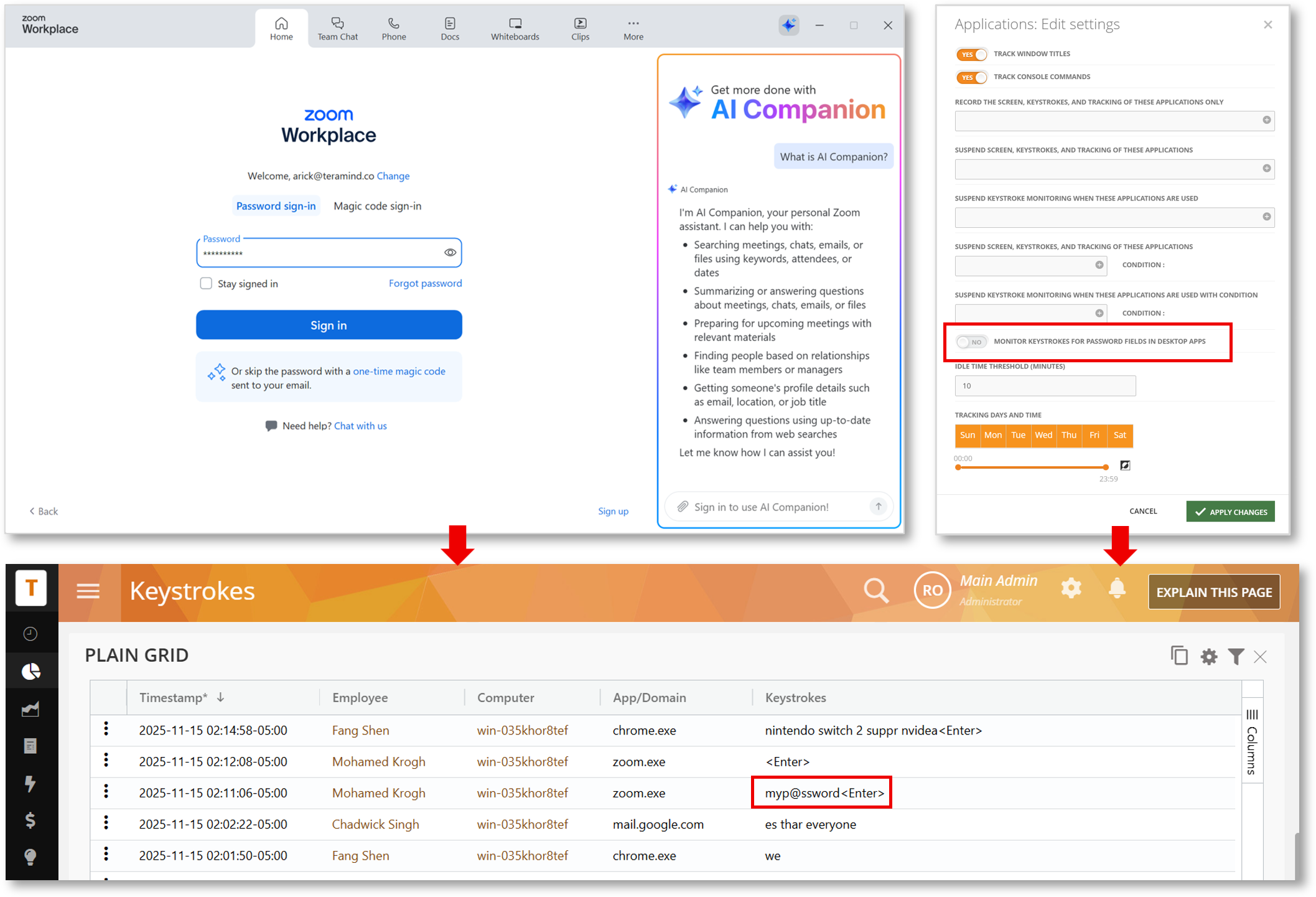Image resolution: width=1316 pixels, height=897 pixels.
Task: Click the Forgot password link
Action: [x=425, y=283]
